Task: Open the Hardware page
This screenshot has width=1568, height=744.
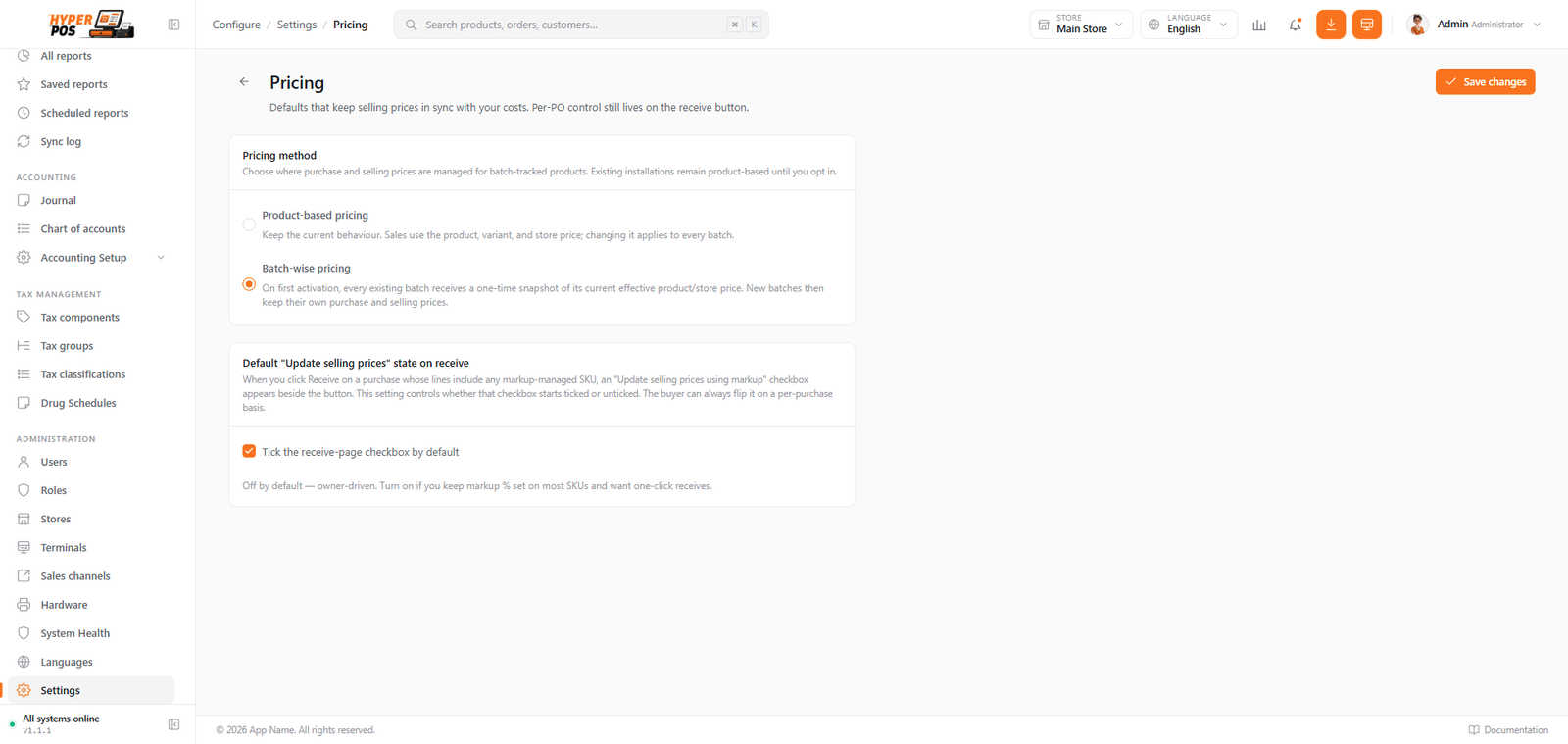Action: click(91, 605)
